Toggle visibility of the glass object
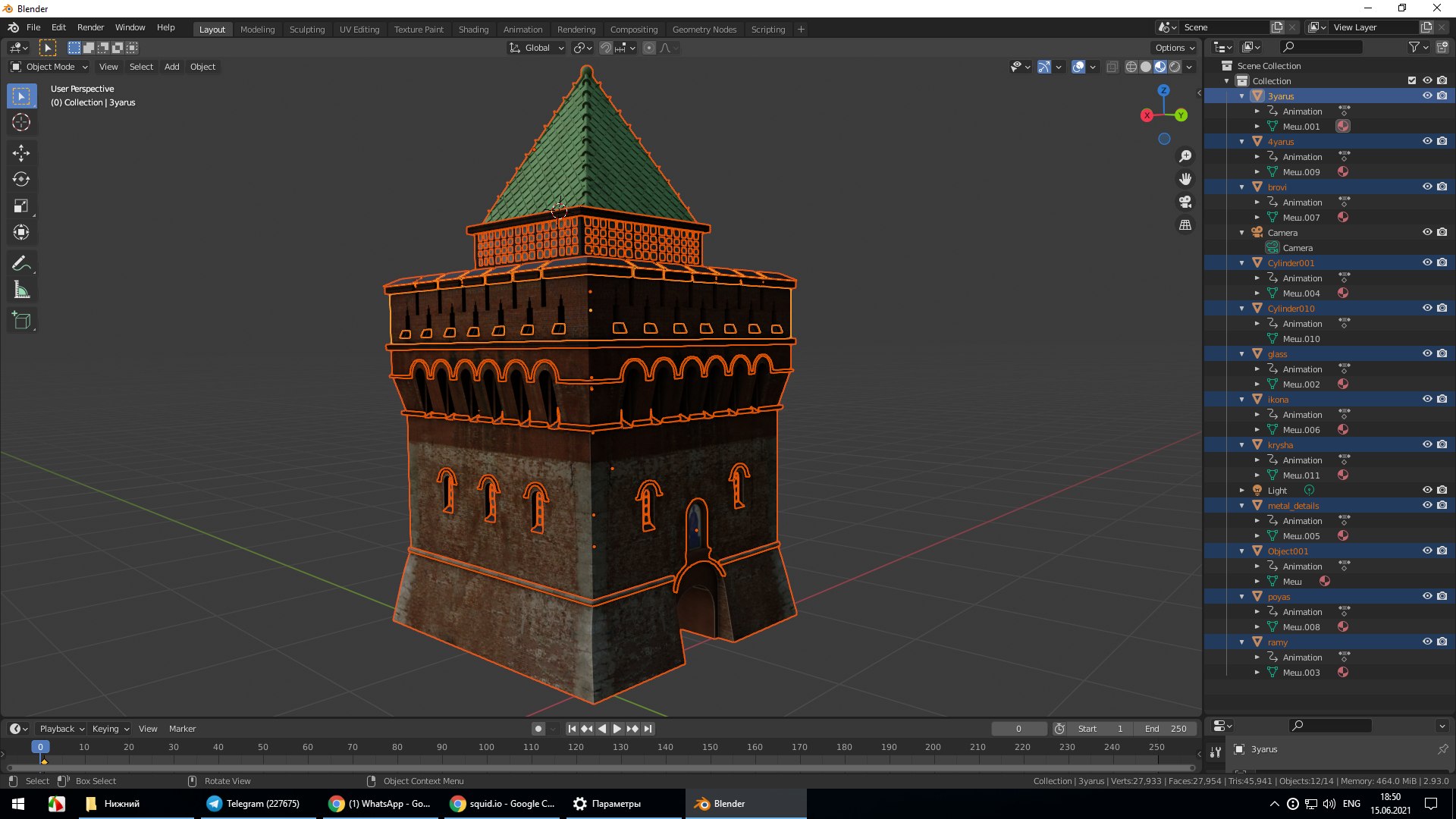Image resolution: width=1456 pixels, height=819 pixels. (x=1427, y=354)
